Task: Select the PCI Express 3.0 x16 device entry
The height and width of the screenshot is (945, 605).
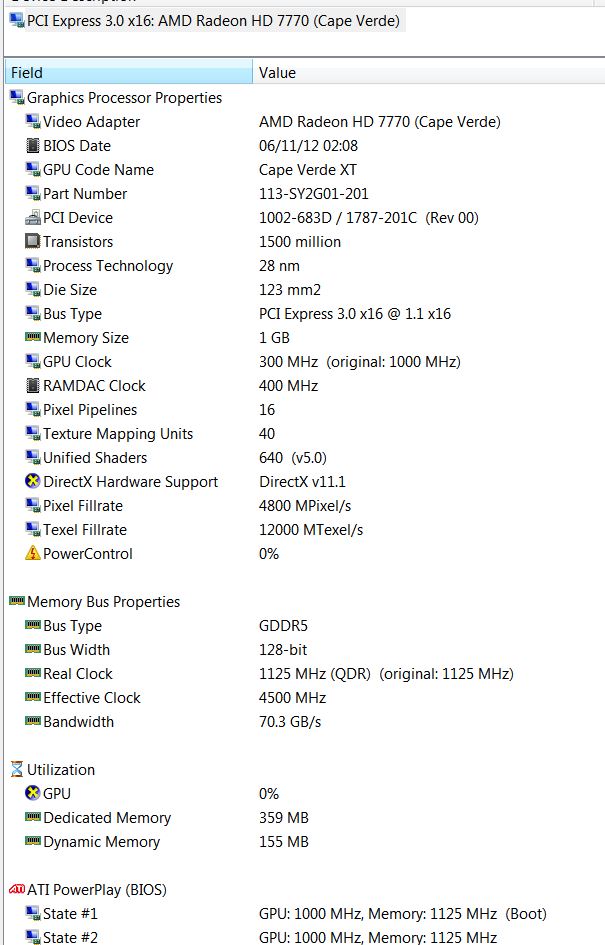Action: pos(205,20)
